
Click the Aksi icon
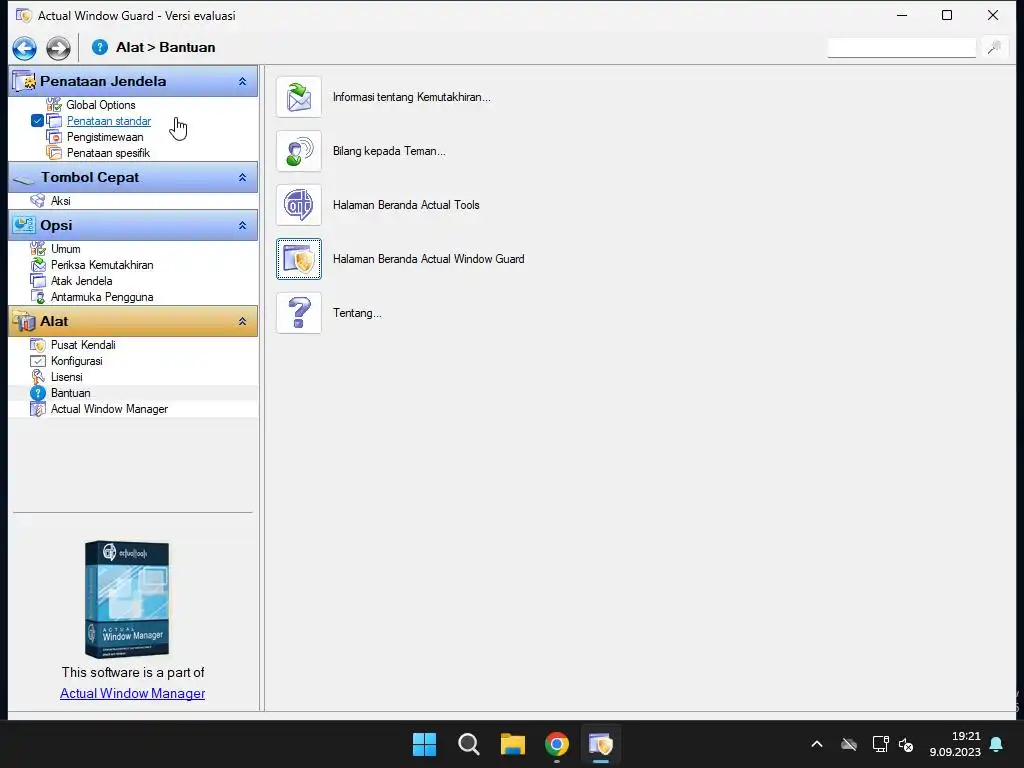click(38, 201)
